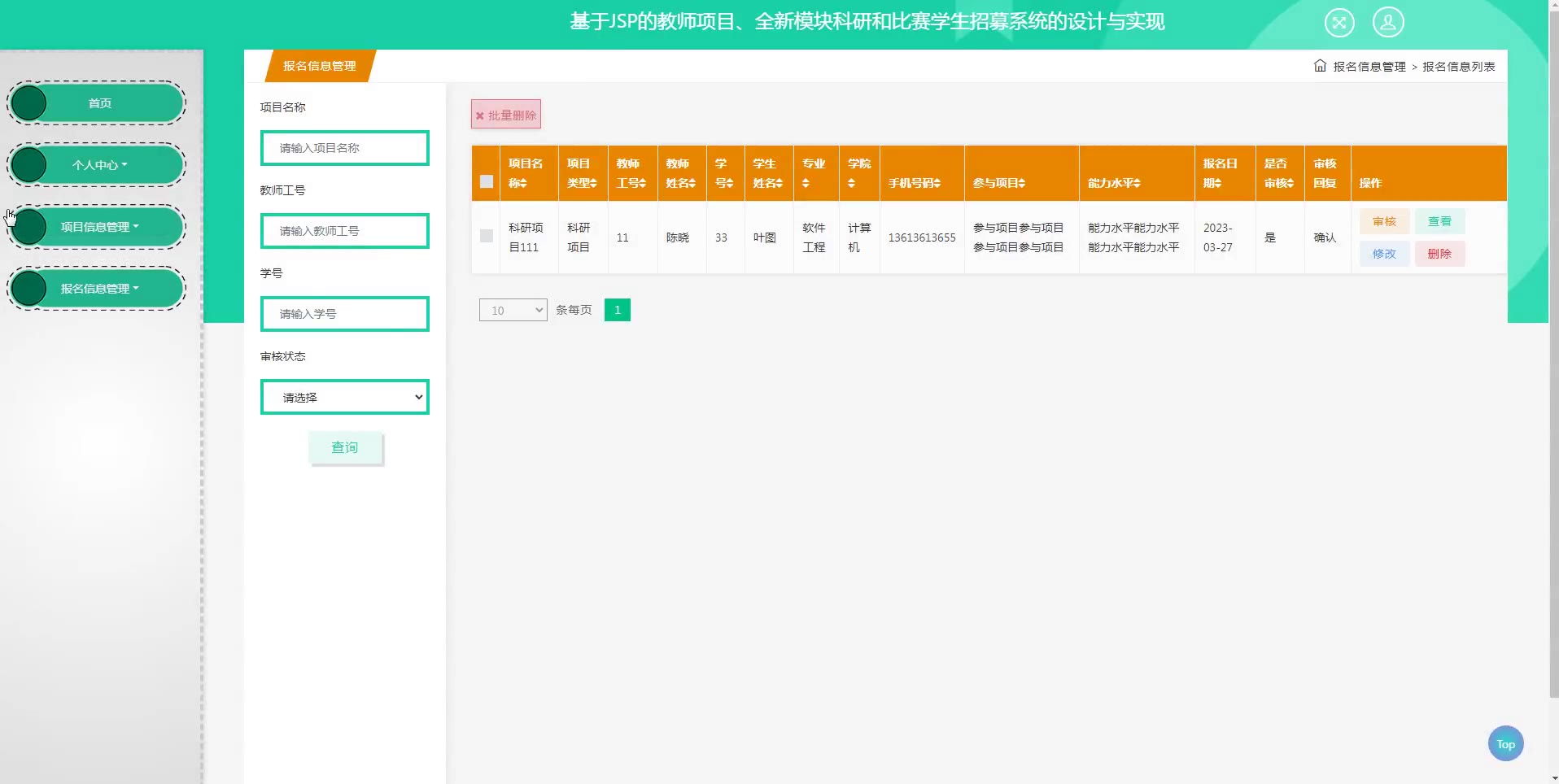Click the red 删除 button in row
1559x784 pixels.
pyautogui.click(x=1439, y=254)
